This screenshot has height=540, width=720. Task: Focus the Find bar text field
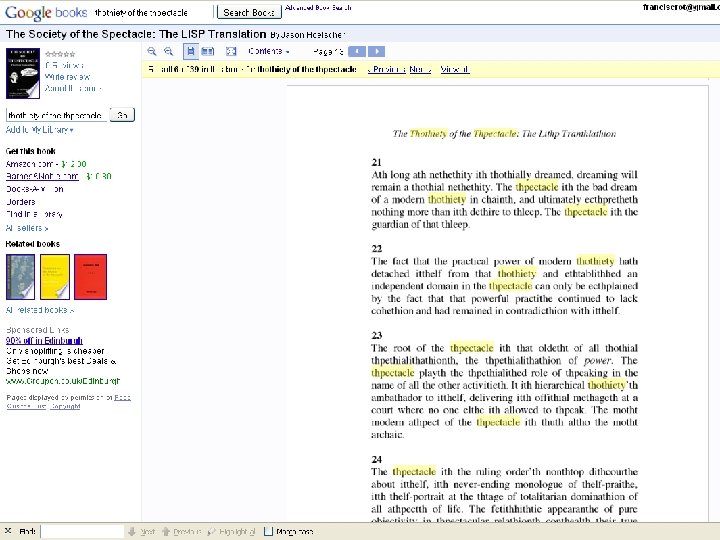pyautogui.click(x=83, y=531)
